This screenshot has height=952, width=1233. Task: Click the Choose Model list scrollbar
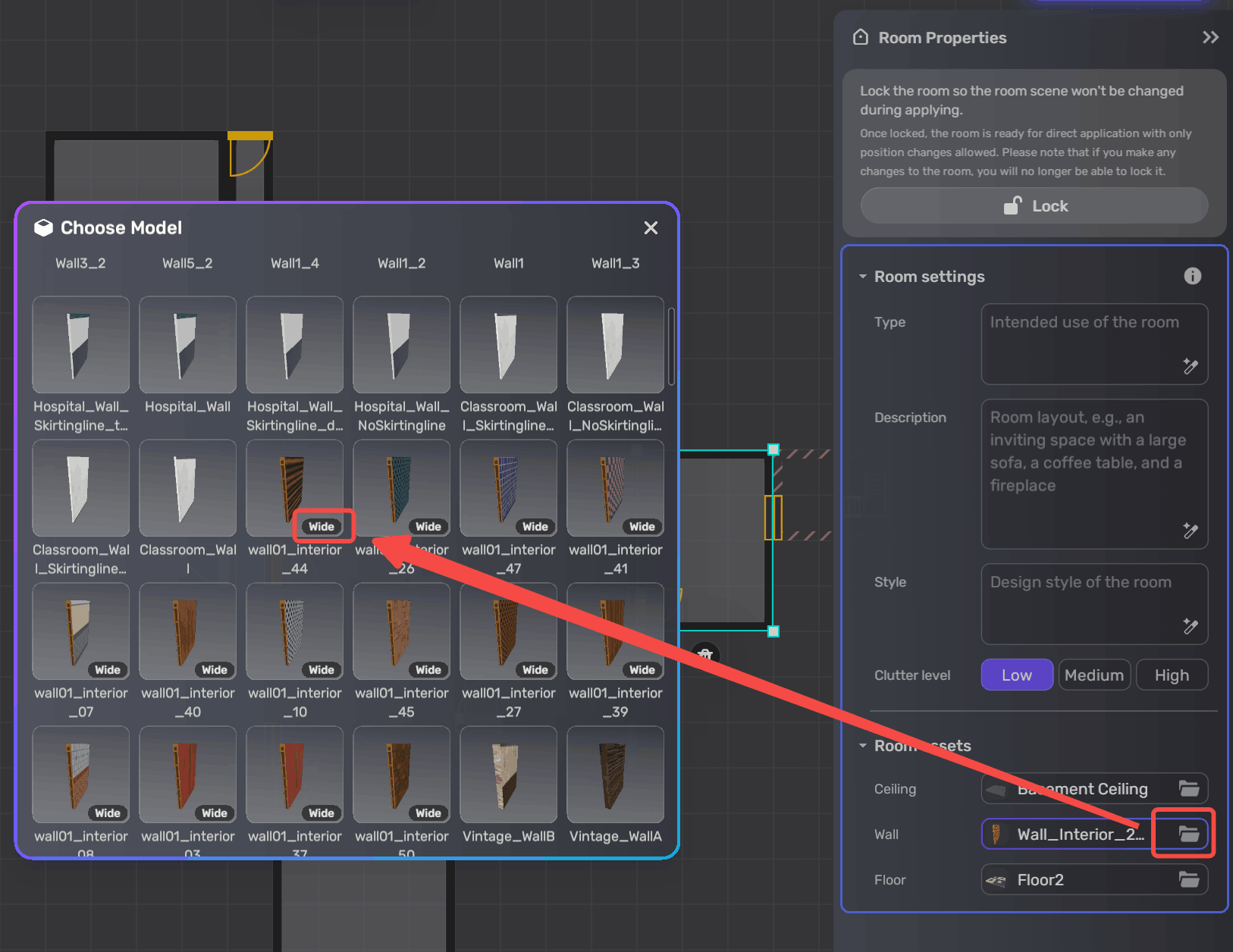(671, 346)
